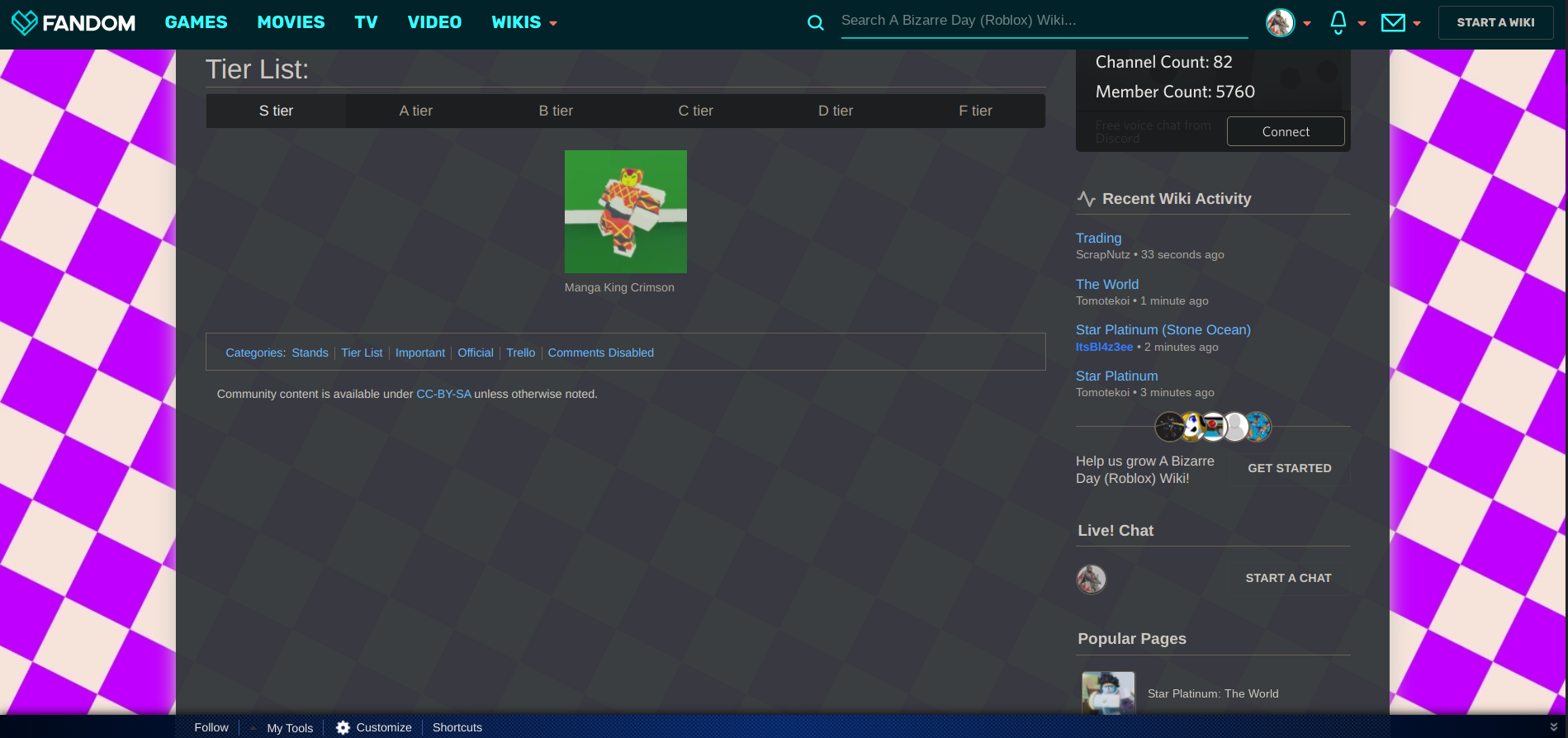The image size is (1568, 738).
Task: Click the START A CHAT button
Action: click(1288, 578)
